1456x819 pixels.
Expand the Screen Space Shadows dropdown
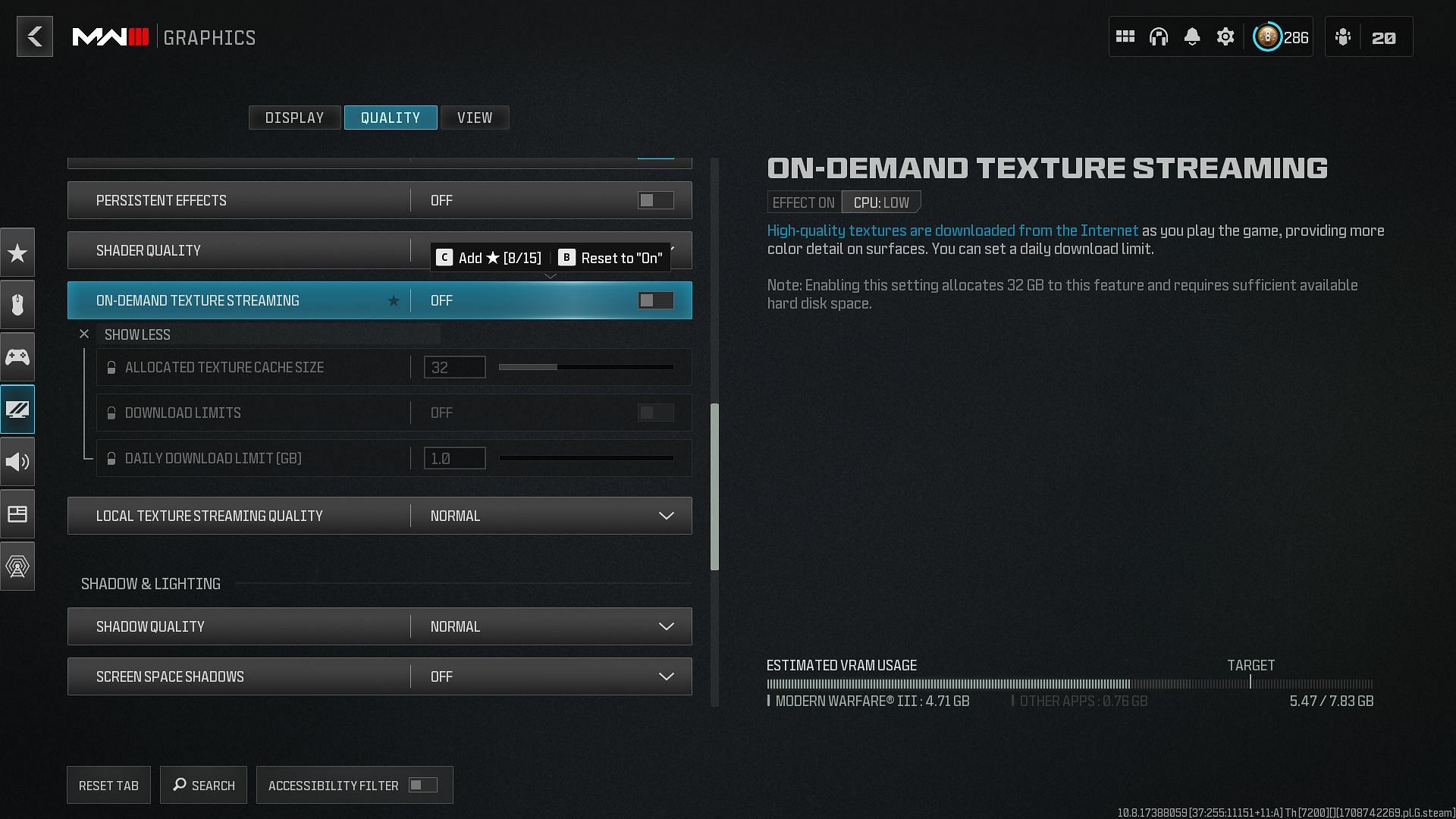(665, 676)
